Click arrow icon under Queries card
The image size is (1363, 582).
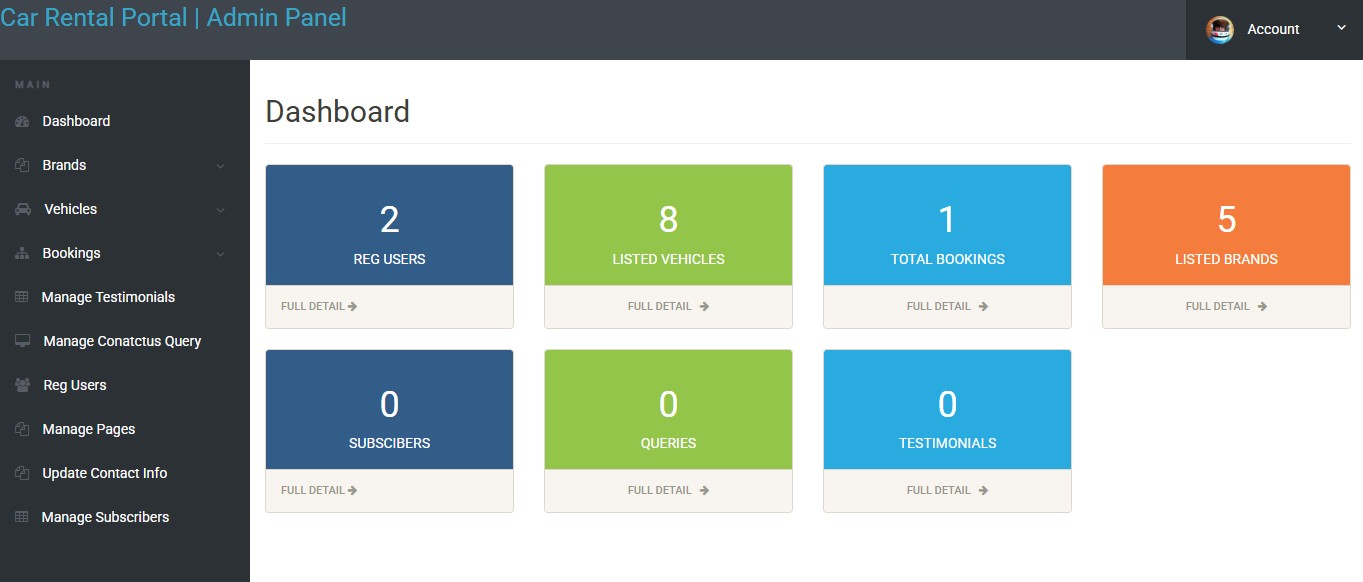[x=704, y=490]
